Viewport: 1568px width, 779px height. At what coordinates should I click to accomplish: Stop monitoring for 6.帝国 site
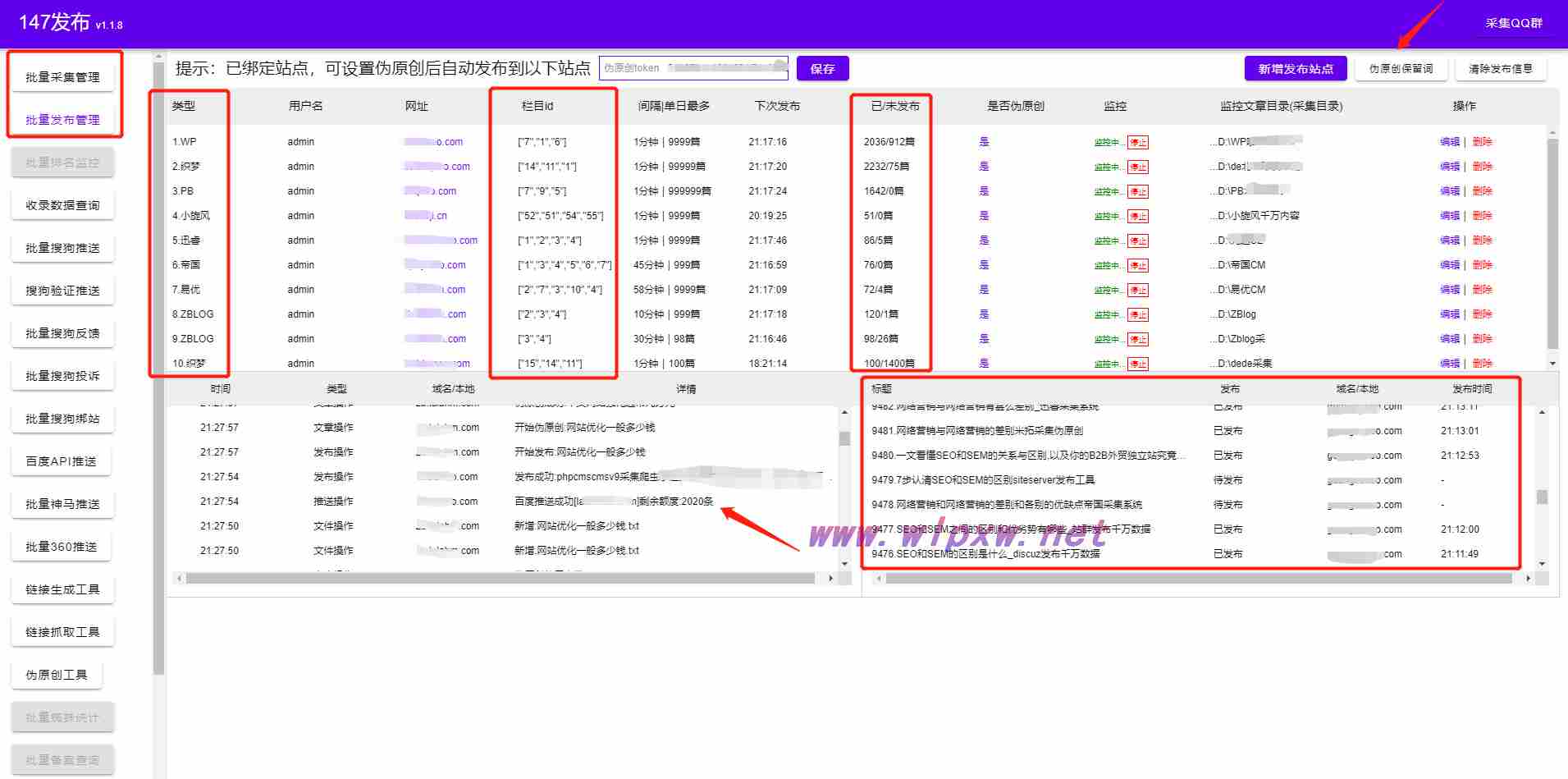1137,265
